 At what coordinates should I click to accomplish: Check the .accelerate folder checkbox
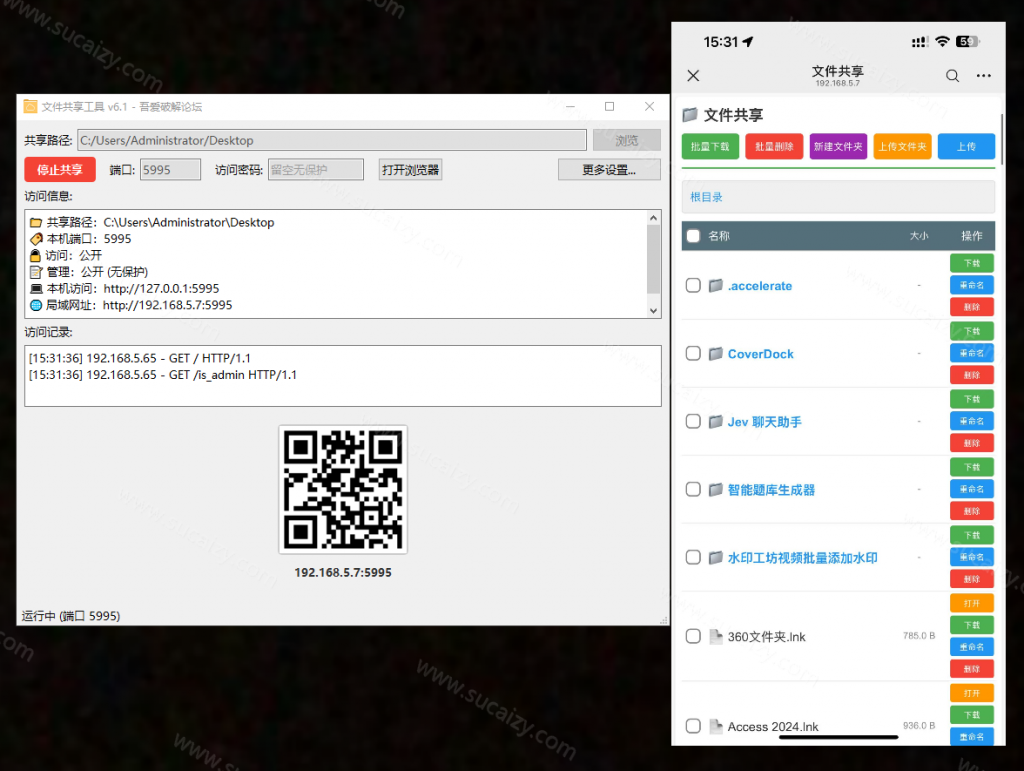click(693, 285)
